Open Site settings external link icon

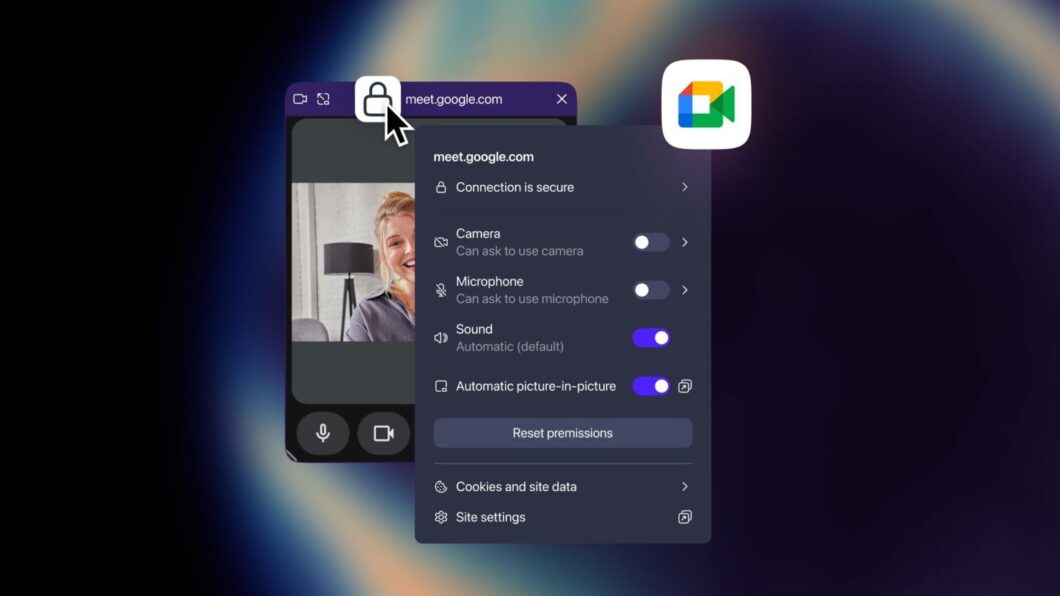tap(685, 517)
